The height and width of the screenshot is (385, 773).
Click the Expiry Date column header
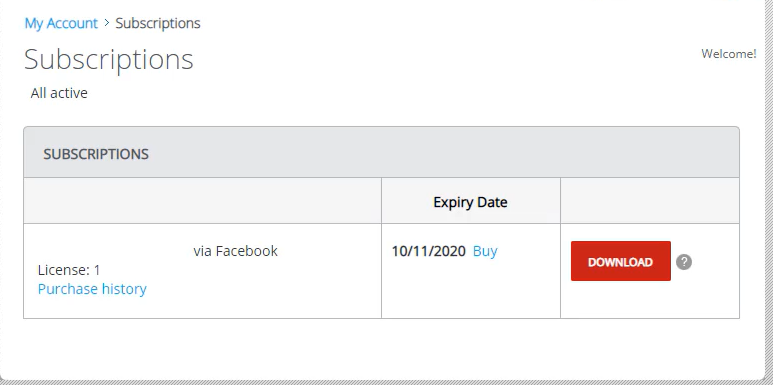point(470,202)
